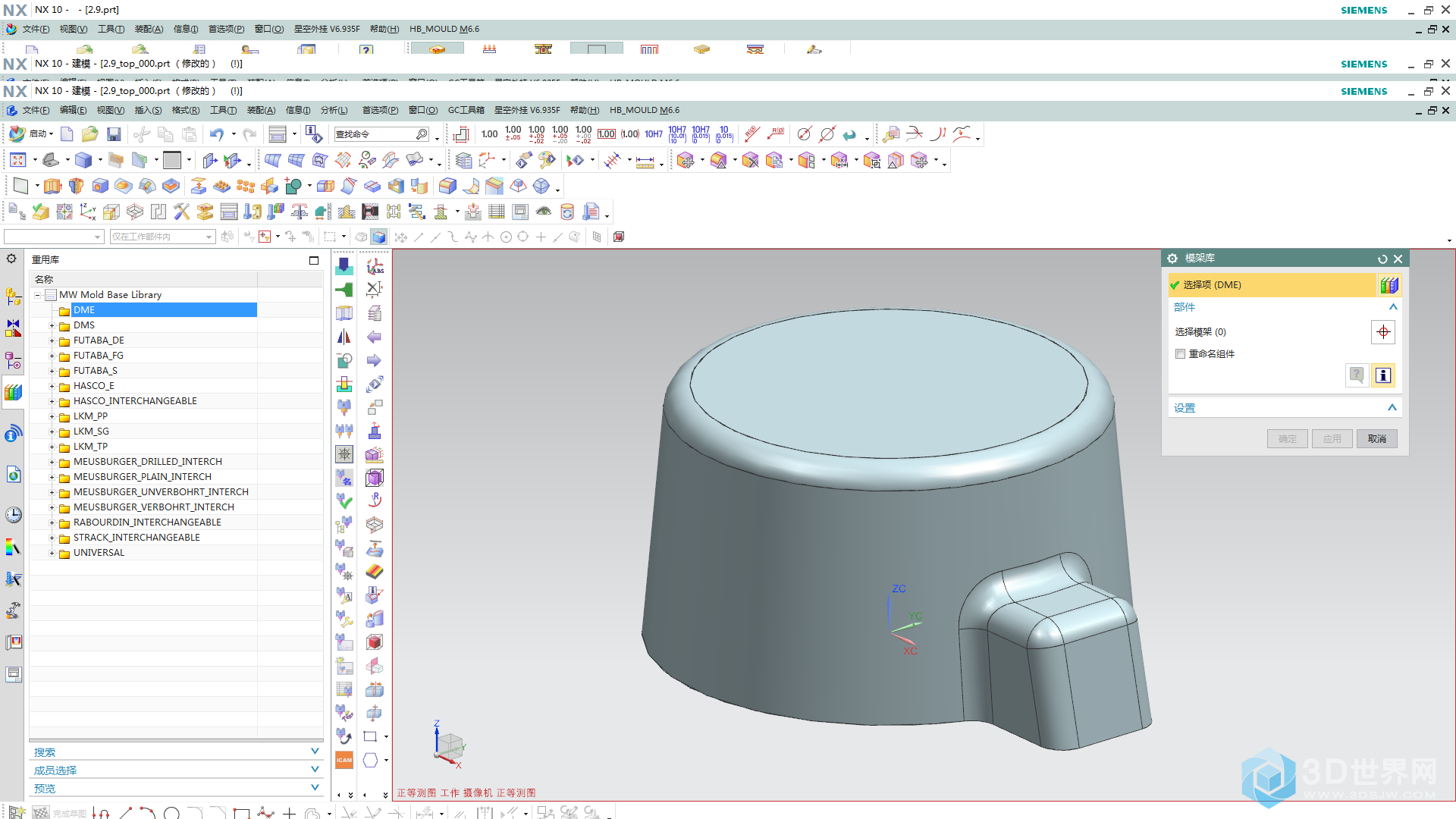Collapse the MW Mold Base Library node
Image resolution: width=1456 pixels, height=819 pixels.
pyautogui.click(x=37, y=295)
